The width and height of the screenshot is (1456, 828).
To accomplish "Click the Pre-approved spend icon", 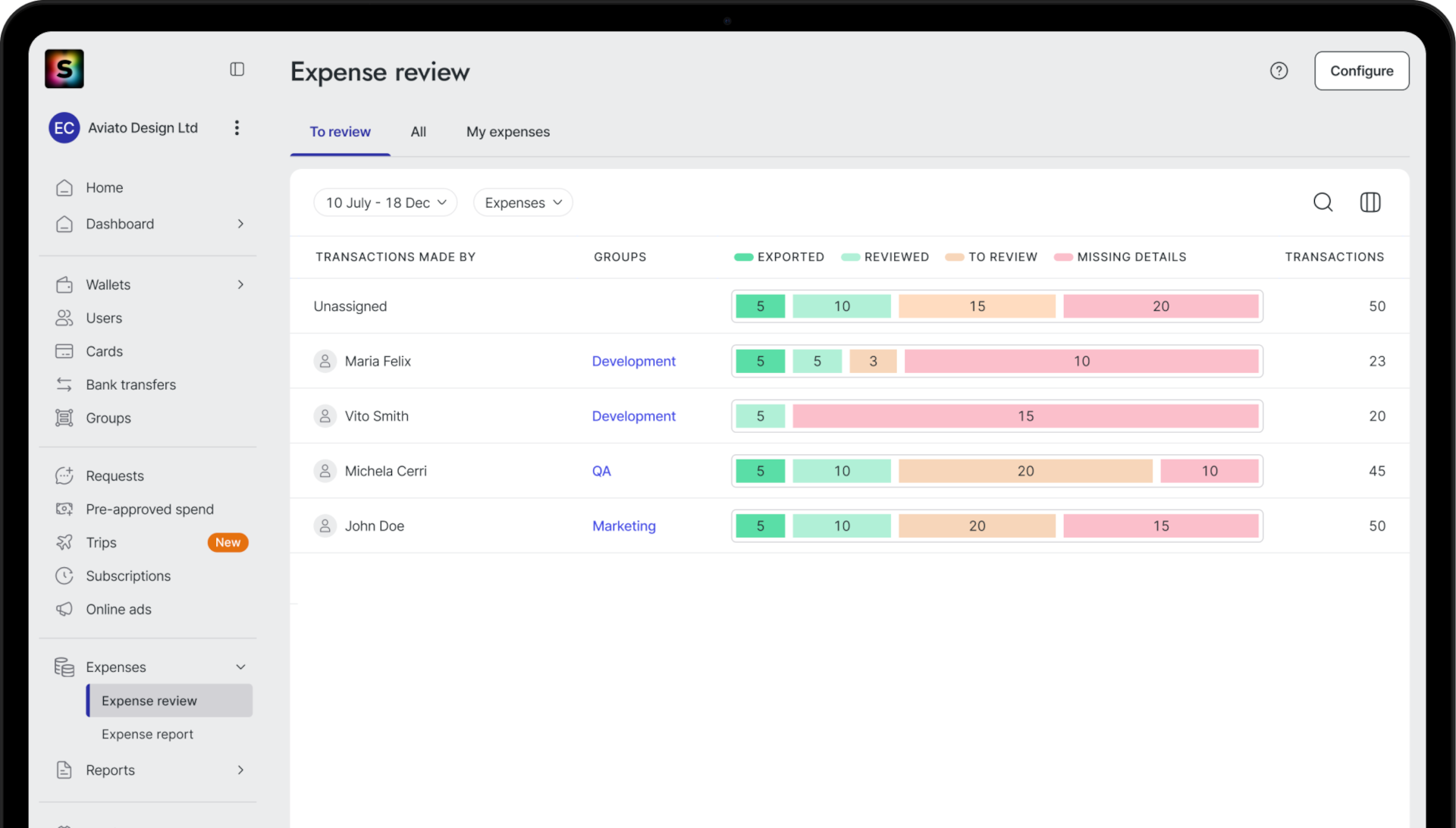I will 64,509.
